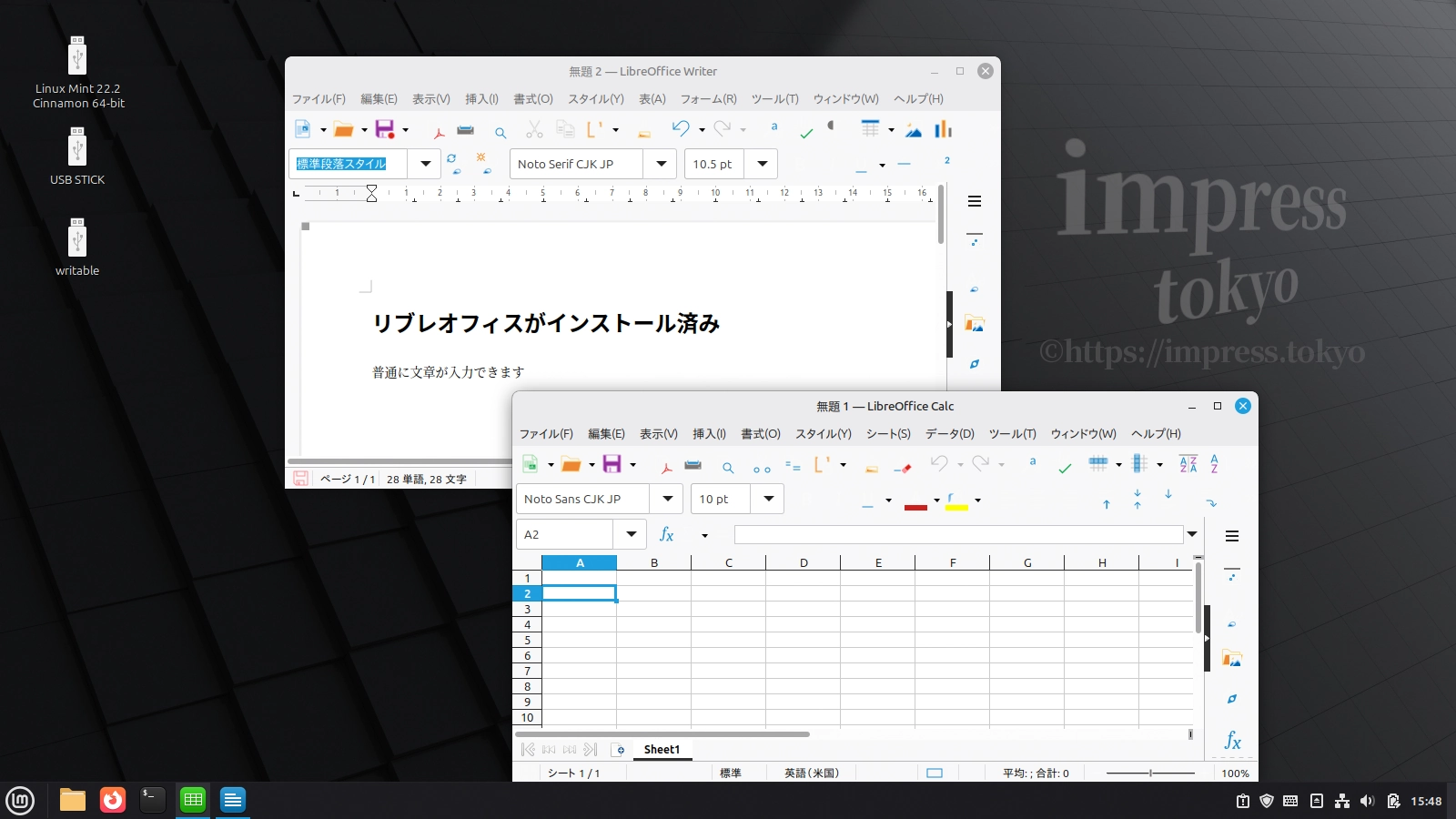Screen dimensions: 1456x819
Task: Click word count 28 単語 in Writer
Action: pyautogui.click(x=427, y=479)
